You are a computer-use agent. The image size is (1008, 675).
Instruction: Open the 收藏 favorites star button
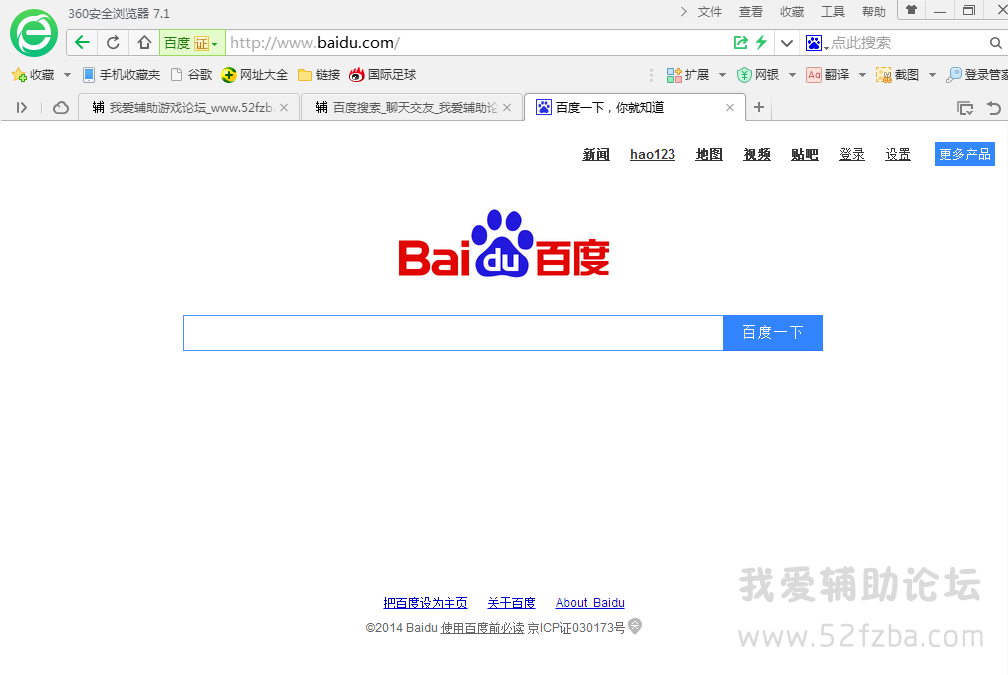click(x=33, y=75)
